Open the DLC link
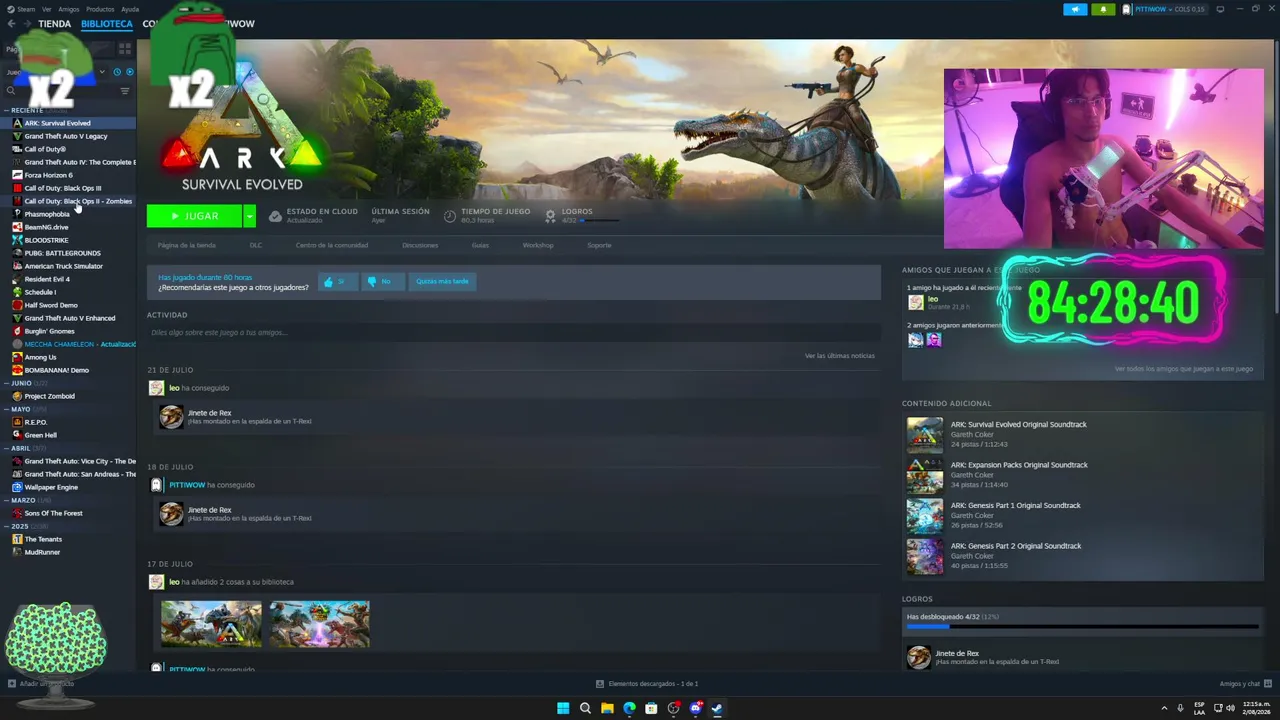Viewport: 1280px width, 720px height. click(256, 245)
